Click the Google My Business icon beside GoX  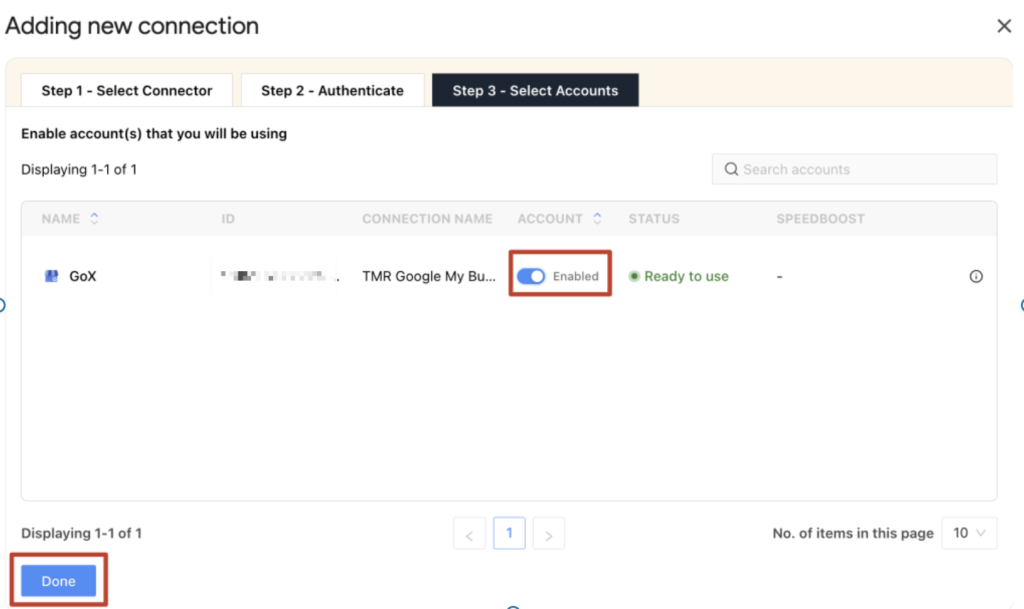(52, 276)
